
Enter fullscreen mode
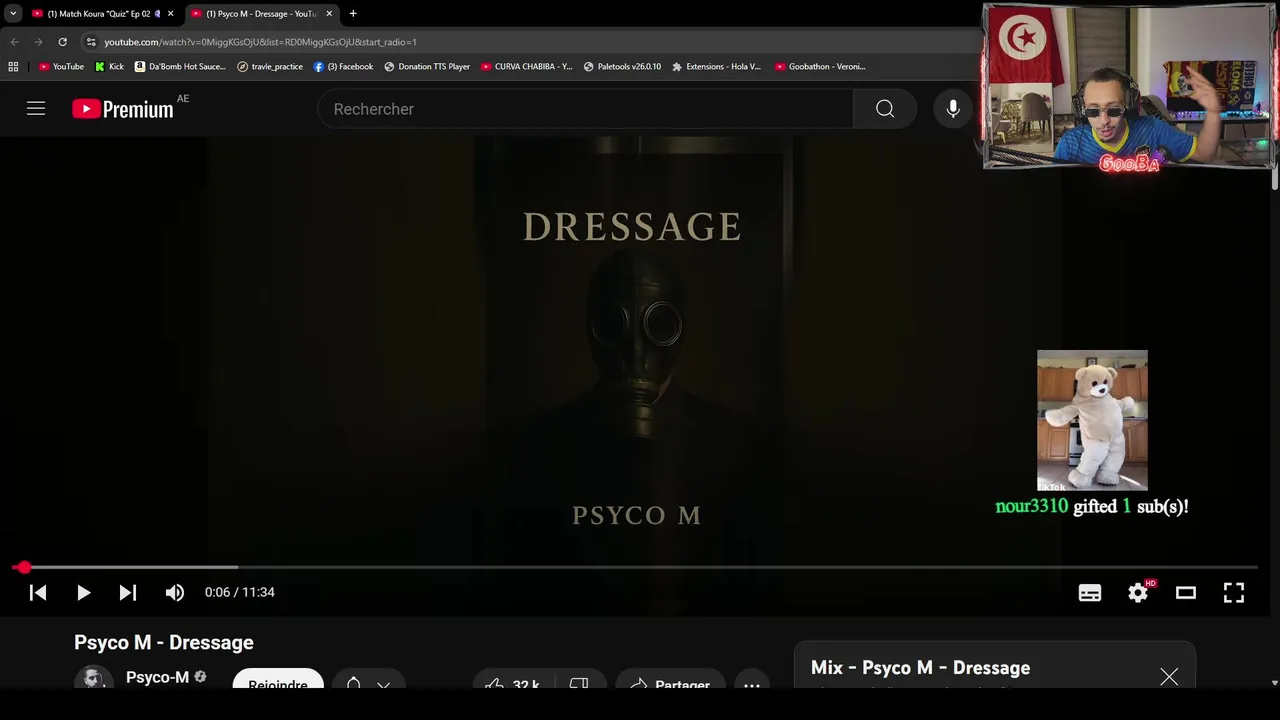(1234, 593)
